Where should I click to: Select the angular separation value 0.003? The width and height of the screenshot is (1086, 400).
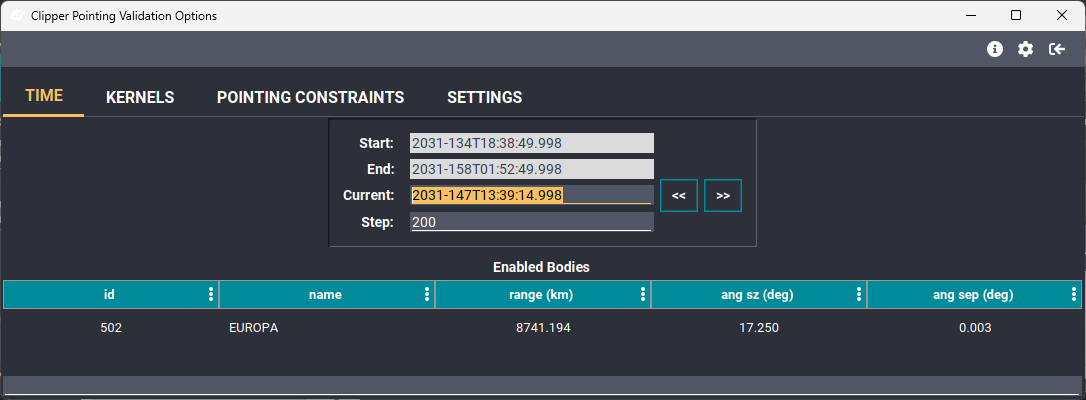[x=974, y=328]
